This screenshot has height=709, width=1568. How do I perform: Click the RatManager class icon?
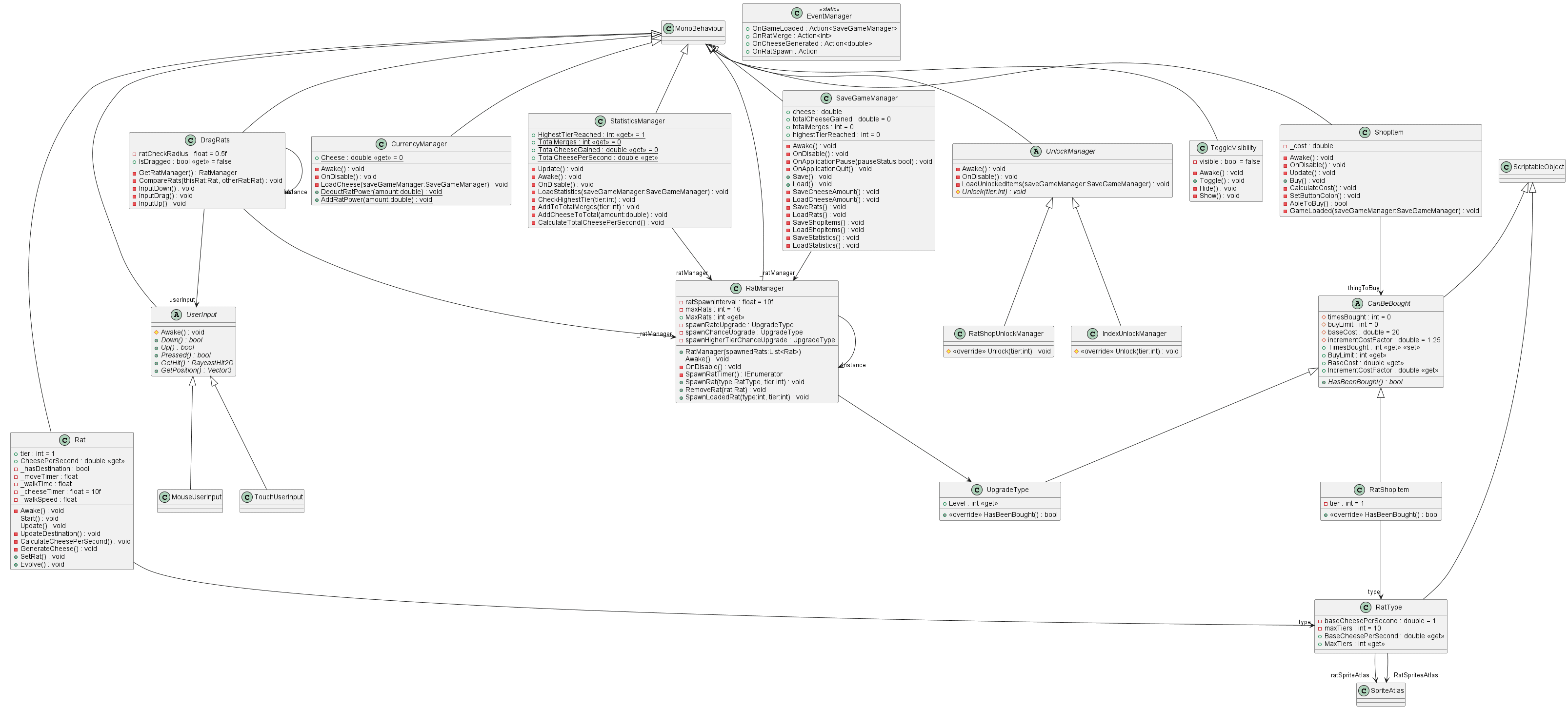click(736, 289)
